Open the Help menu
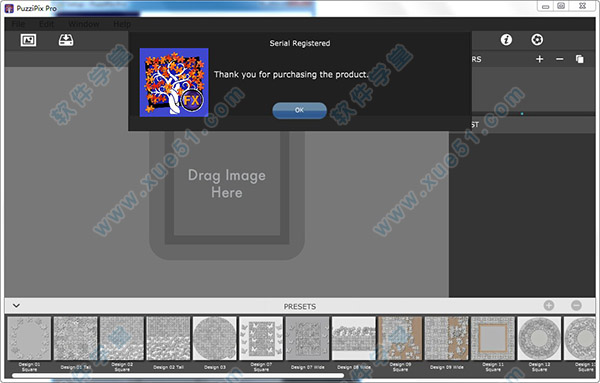This screenshot has height=383, width=600. [x=122, y=24]
